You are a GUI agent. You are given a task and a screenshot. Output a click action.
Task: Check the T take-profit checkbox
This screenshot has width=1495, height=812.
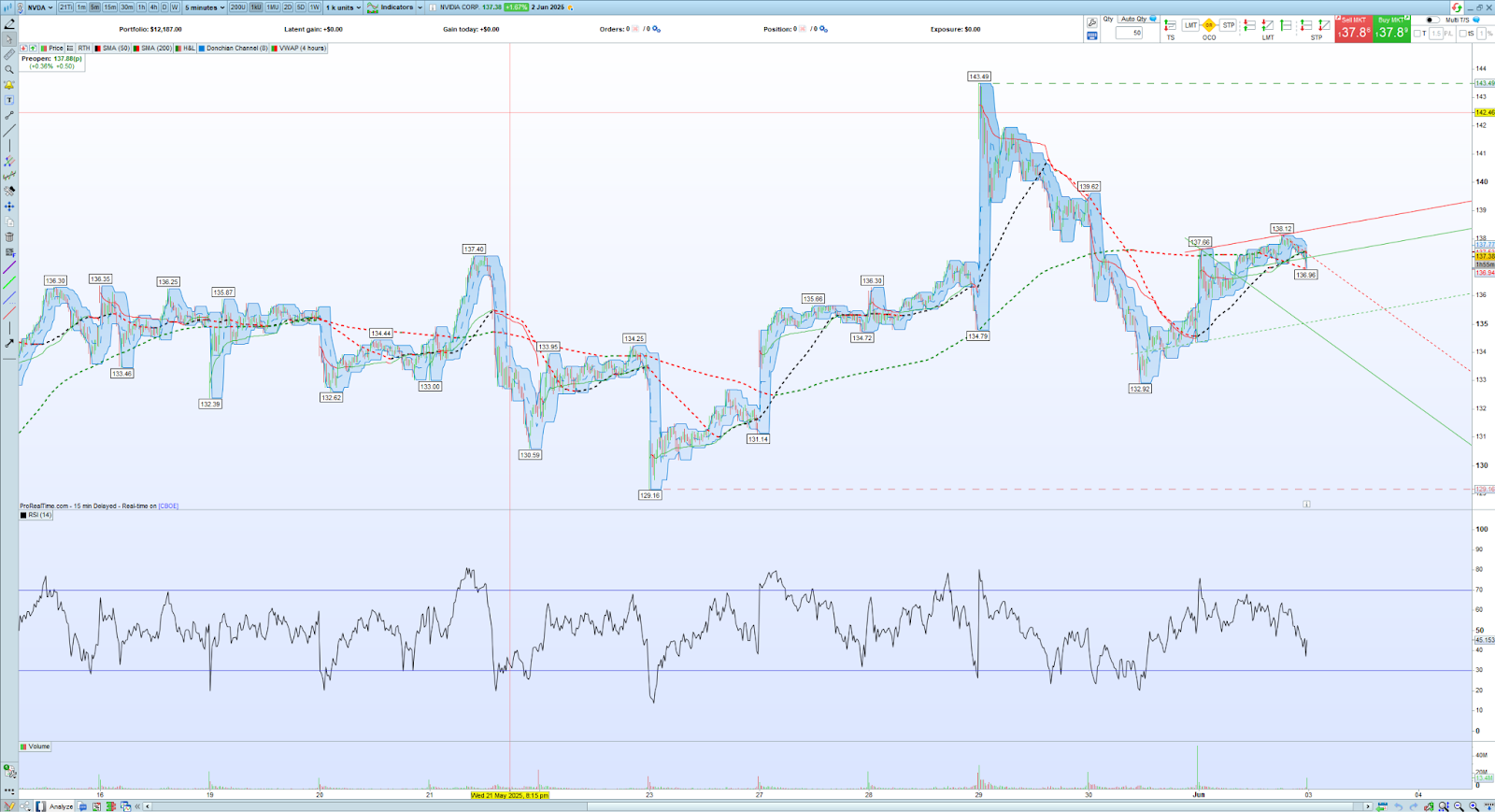click(x=1417, y=34)
